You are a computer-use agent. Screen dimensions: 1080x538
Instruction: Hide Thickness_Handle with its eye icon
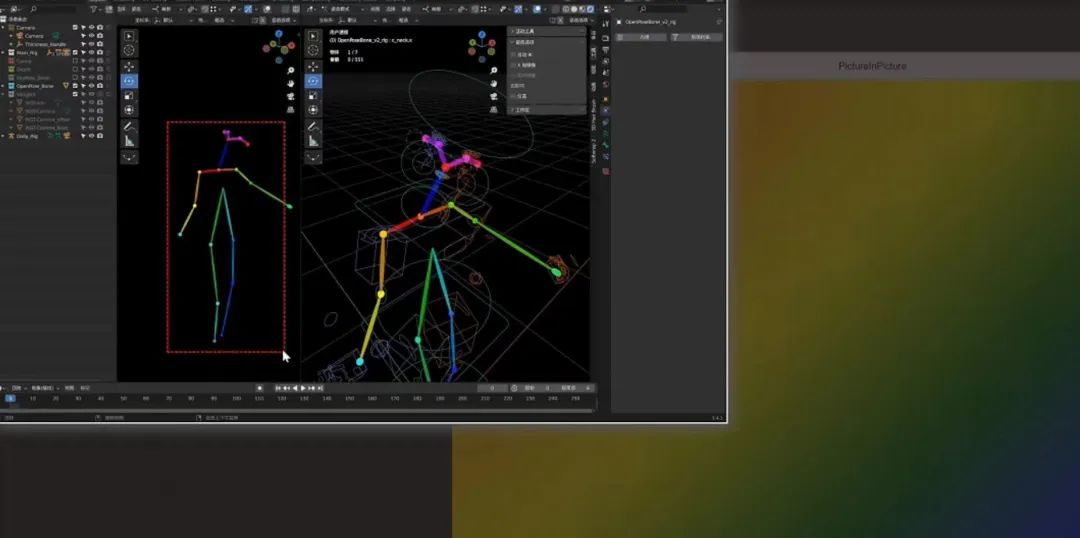(92, 44)
